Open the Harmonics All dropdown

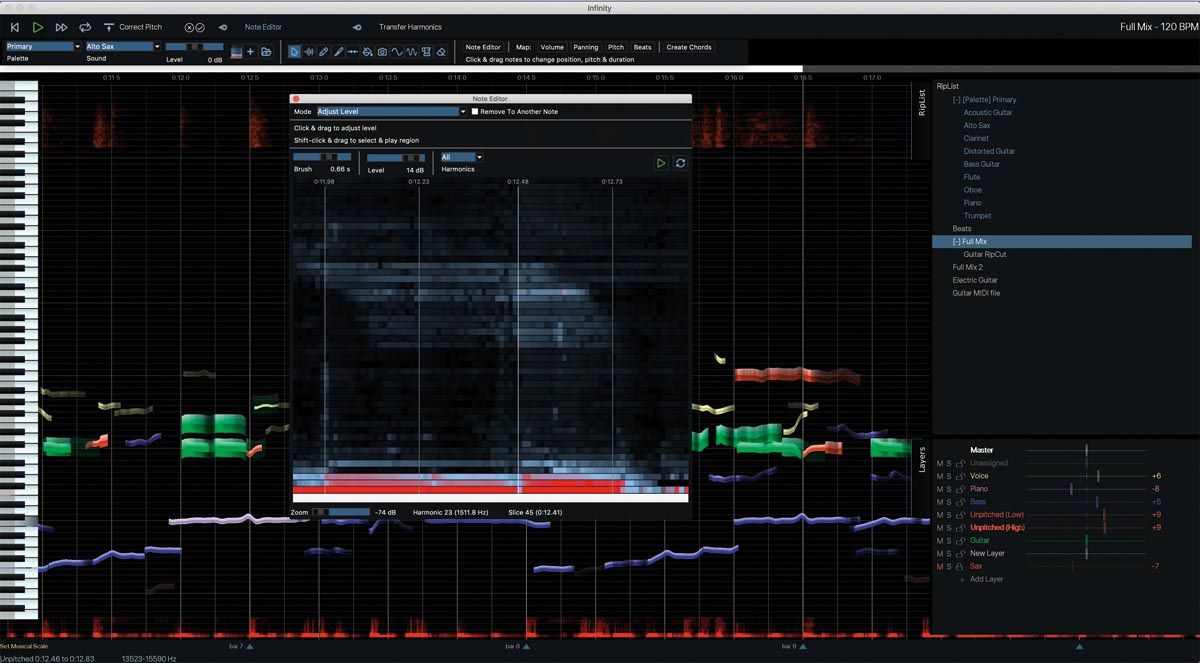(x=462, y=157)
